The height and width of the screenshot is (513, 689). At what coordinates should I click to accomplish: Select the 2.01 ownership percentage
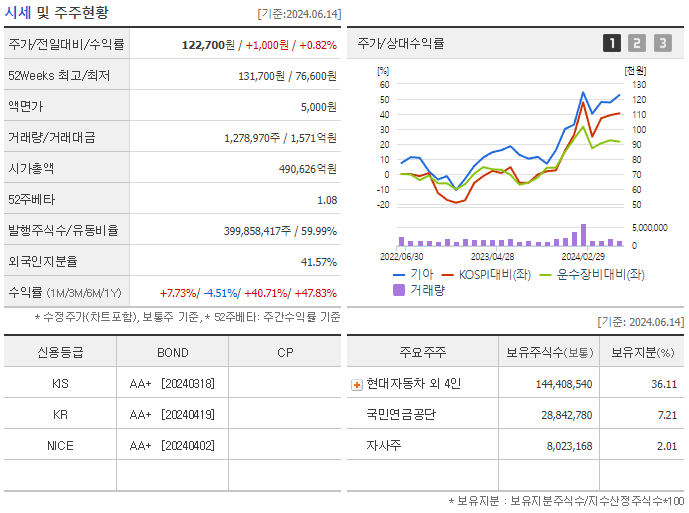[667, 447]
